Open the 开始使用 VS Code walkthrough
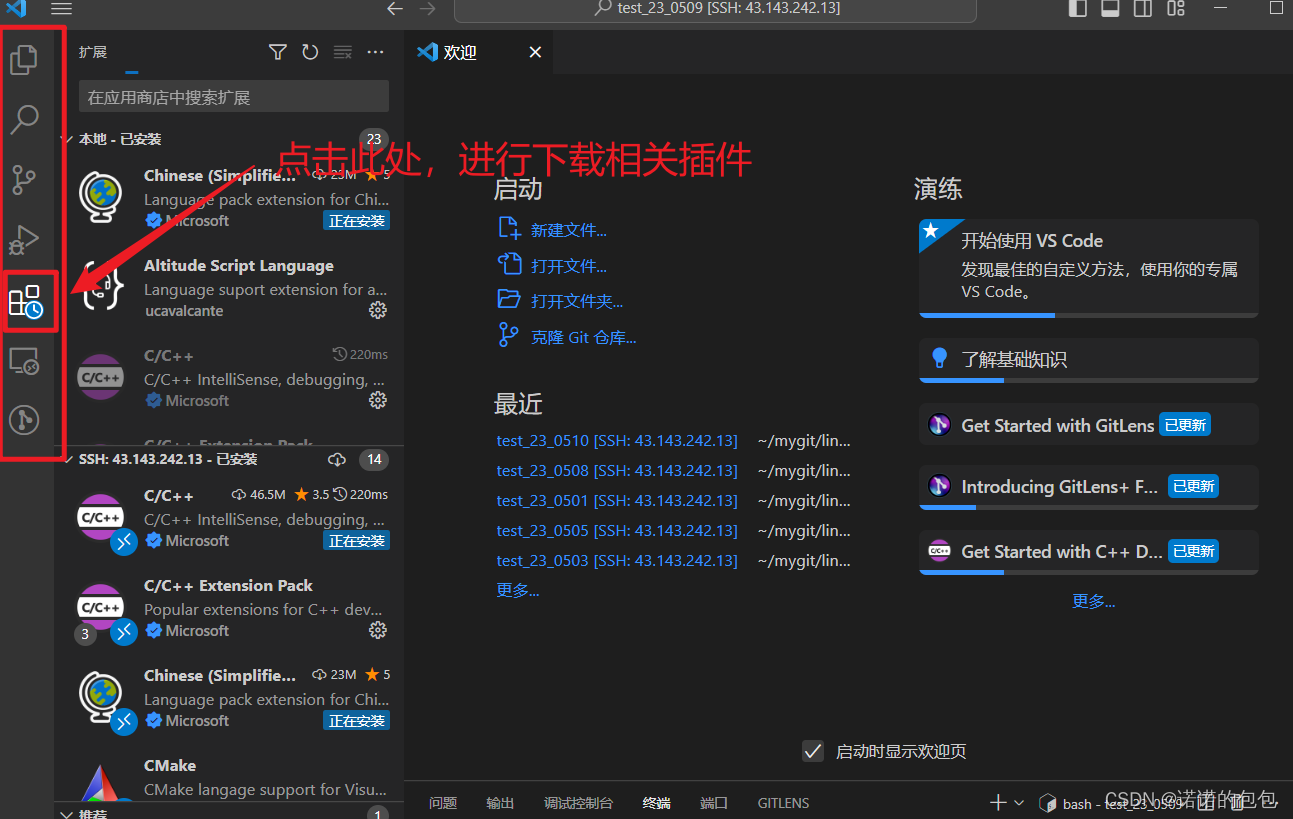 (1088, 268)
